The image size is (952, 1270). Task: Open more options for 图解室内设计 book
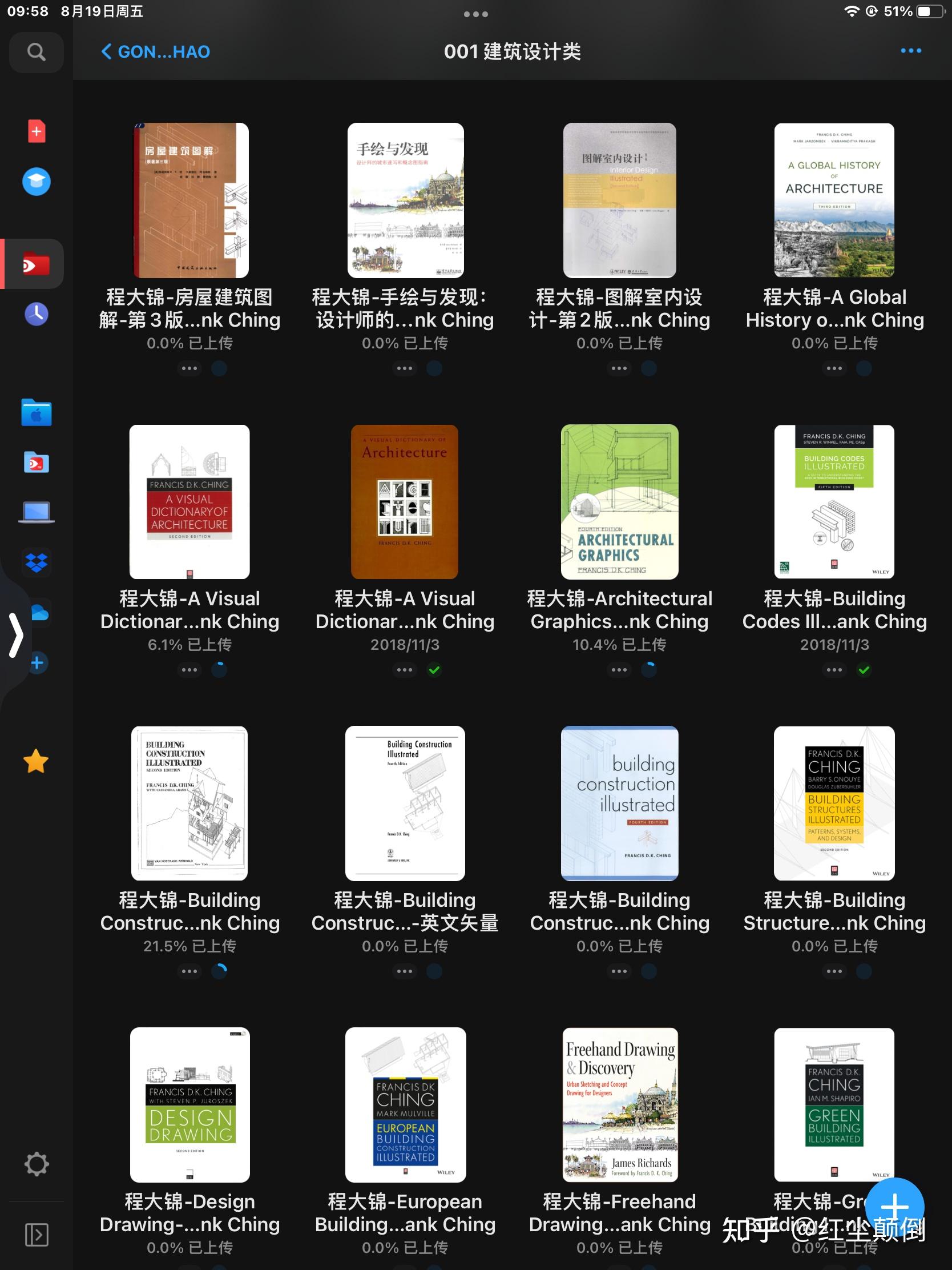[619, 368]
